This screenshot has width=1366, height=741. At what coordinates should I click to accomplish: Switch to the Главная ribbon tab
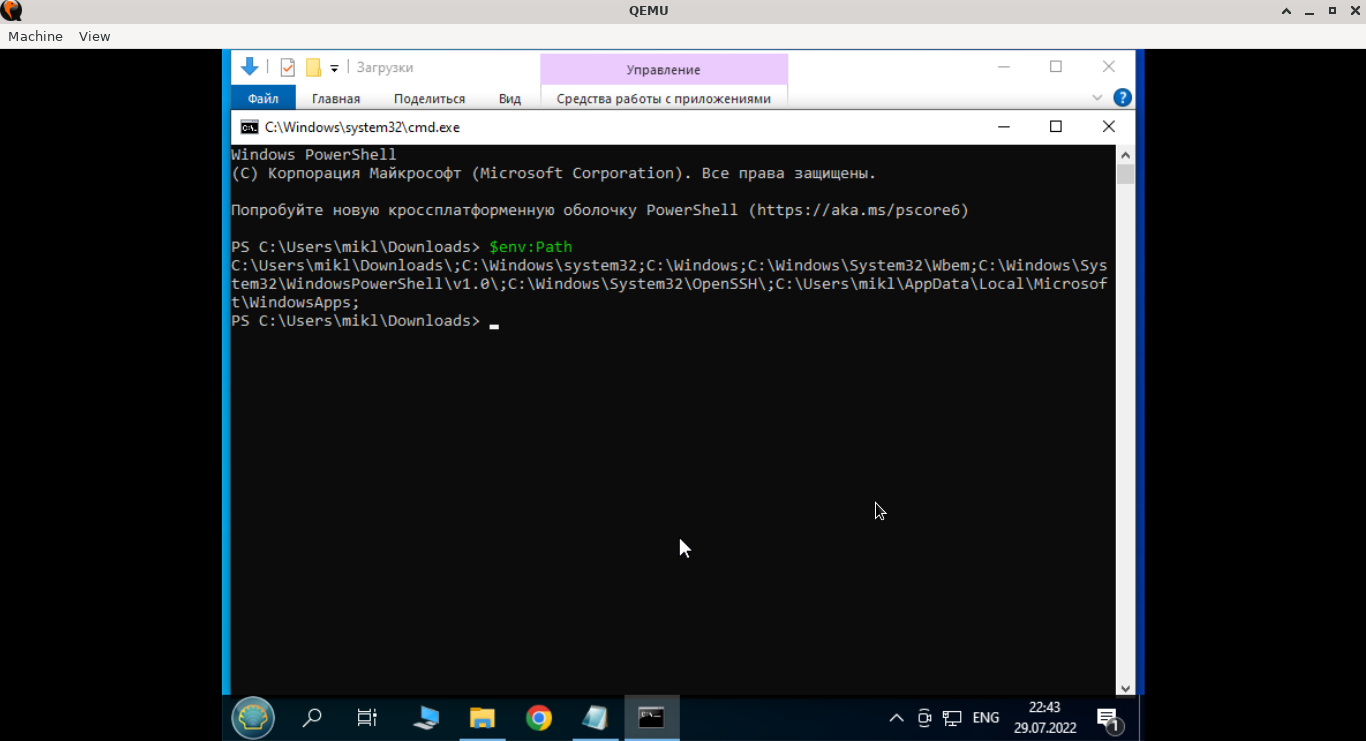335,98
